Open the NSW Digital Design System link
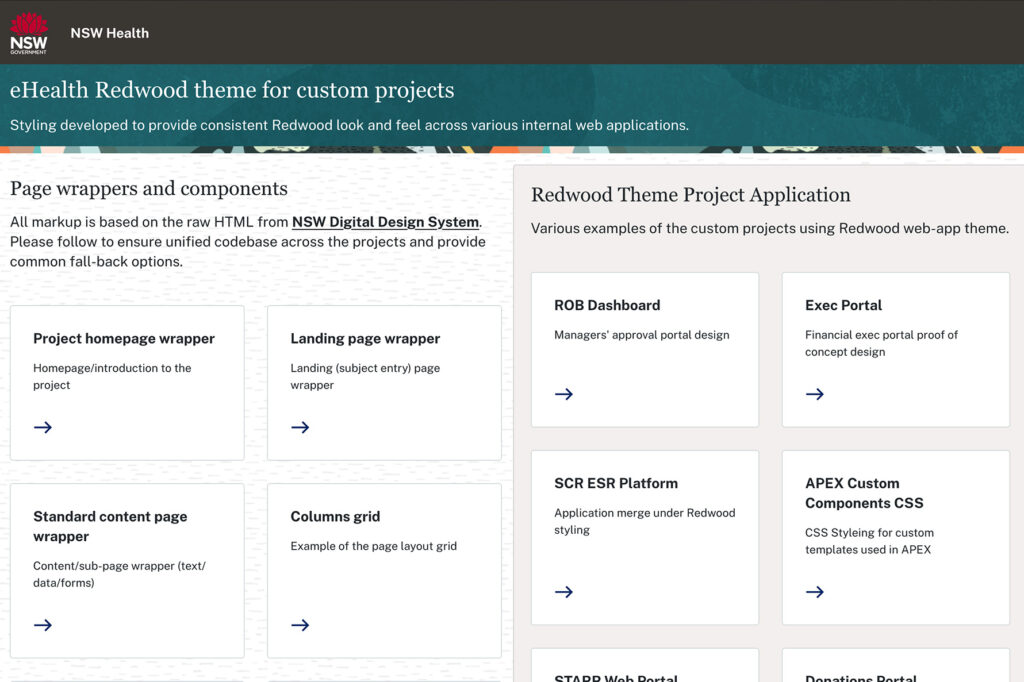Screen dimensions: 1024x682 click(385, 222)
